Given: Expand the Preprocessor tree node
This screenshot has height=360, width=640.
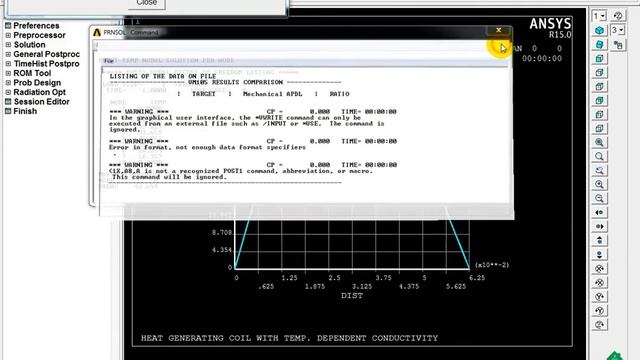Looking at the screenshot, I should 8,35.
